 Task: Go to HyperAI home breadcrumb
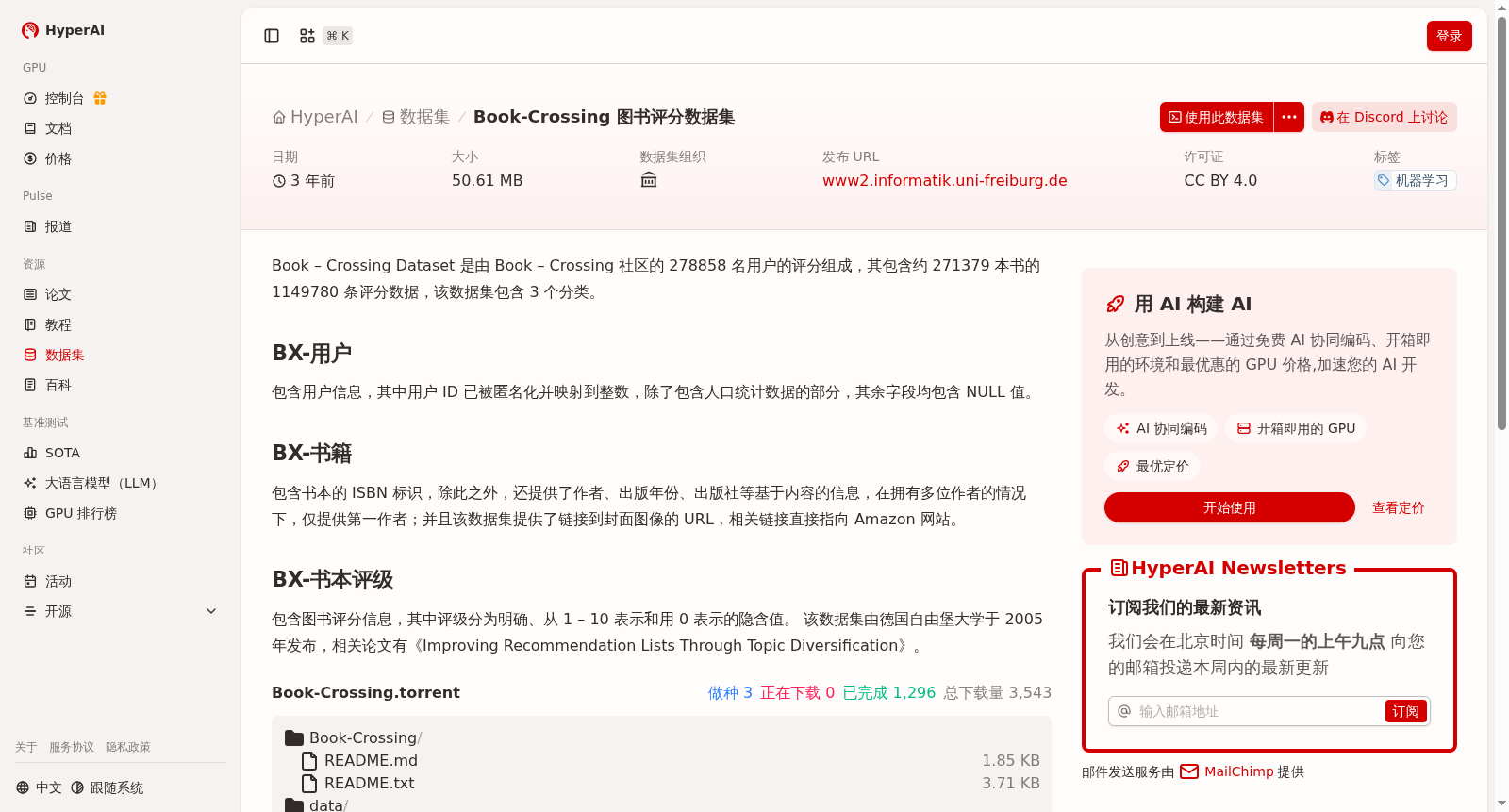[x=315, y=117]
